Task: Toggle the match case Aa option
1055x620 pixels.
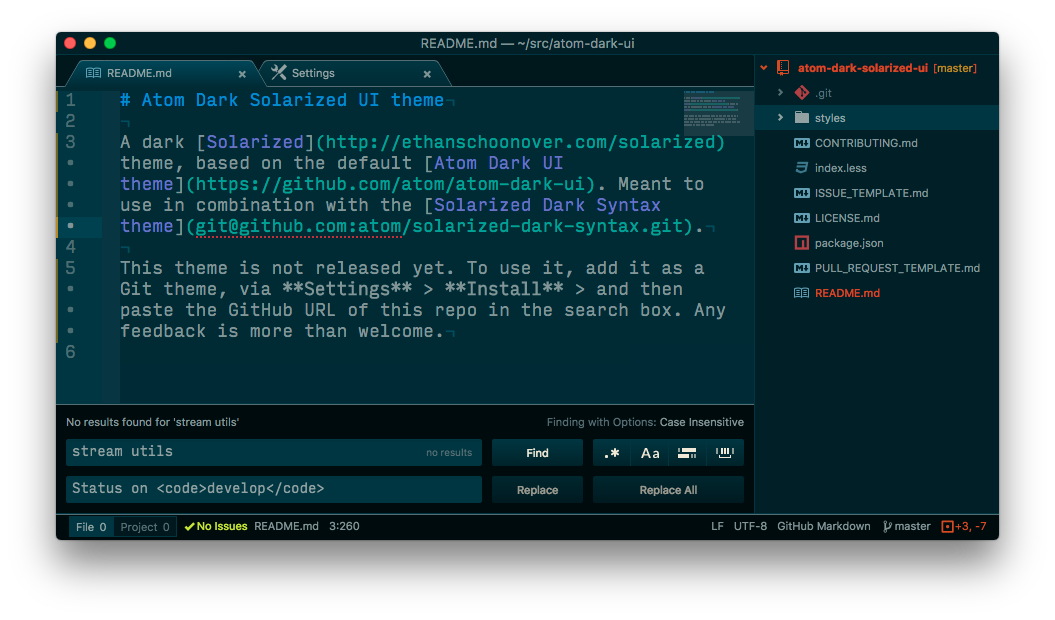Action: pos(649,453)
